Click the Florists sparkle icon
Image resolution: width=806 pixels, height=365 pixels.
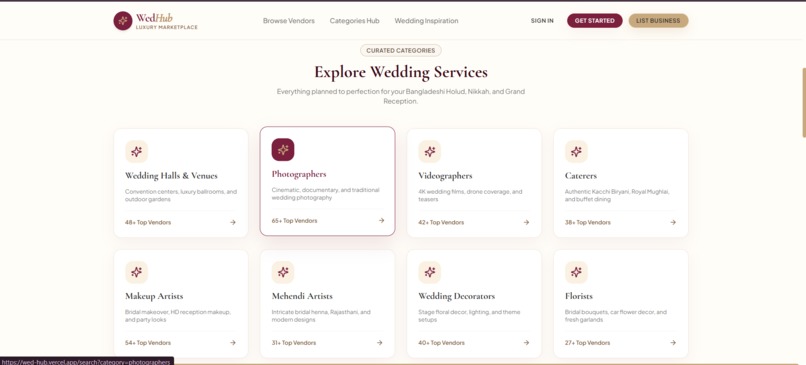pos(576,272)
